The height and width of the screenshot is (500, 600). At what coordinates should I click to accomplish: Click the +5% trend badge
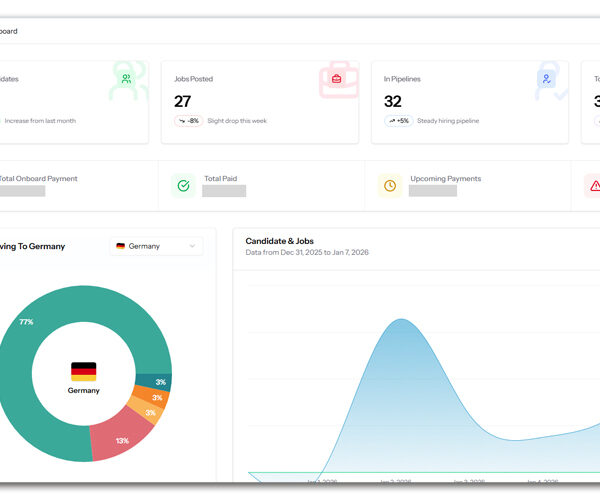pyautogui.click(x=399, y=121)
